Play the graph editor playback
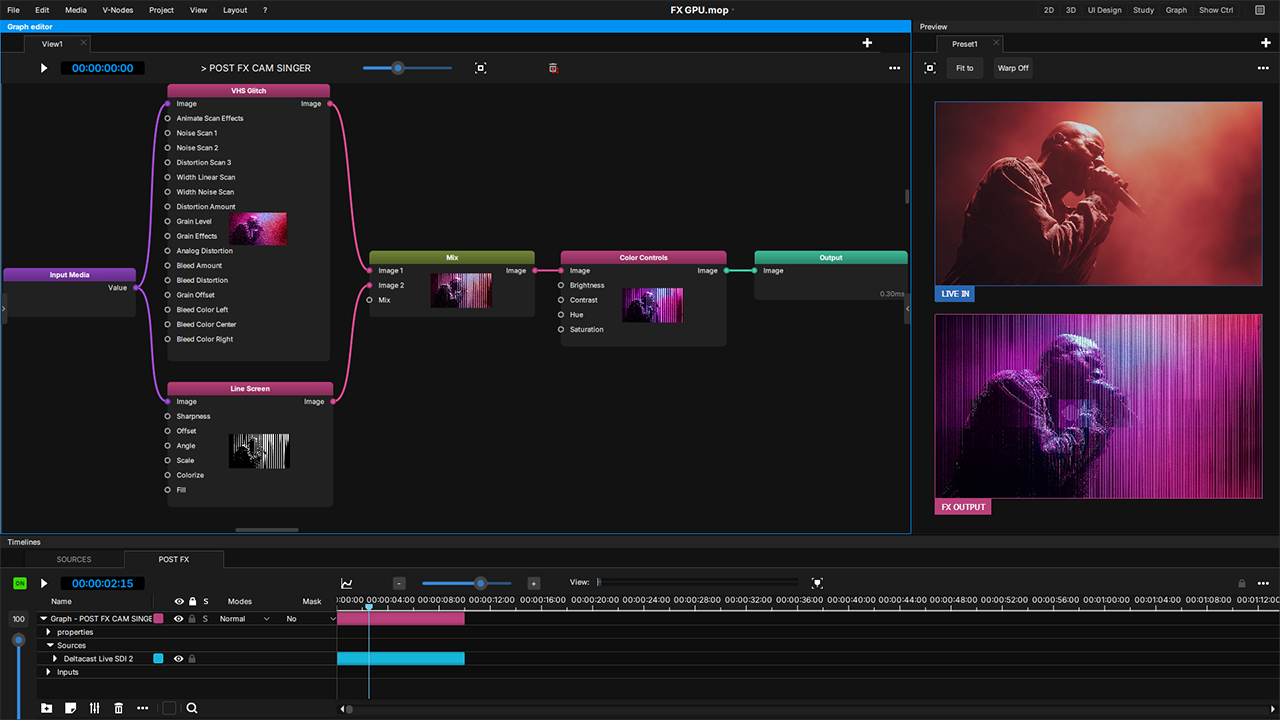The height and width of the screenshot is (720, 1280). pyautogui.click(x=44, y=68)
